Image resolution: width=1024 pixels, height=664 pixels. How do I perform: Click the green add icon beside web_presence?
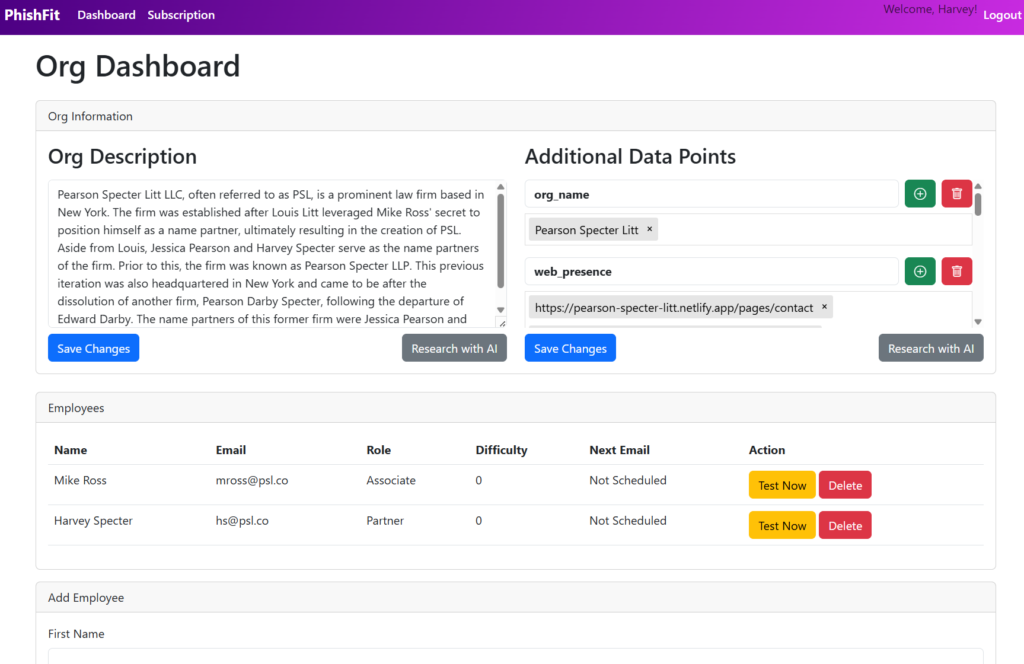tap(920, 271)
